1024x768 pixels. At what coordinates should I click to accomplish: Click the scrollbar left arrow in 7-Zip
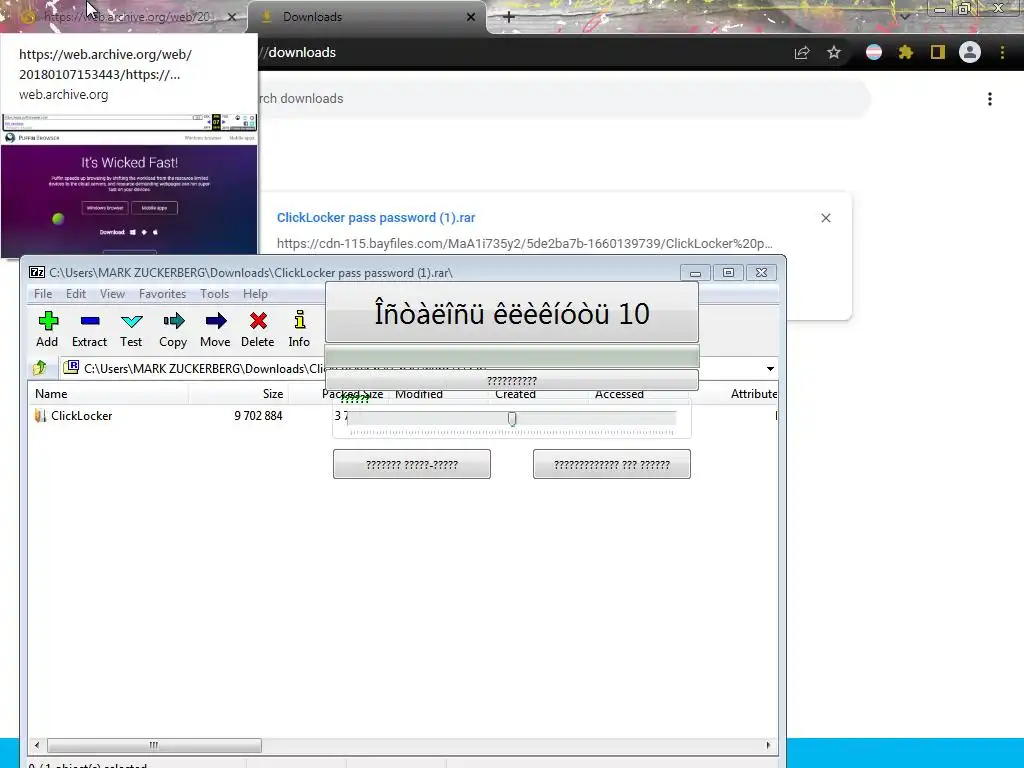tap(37, 745)
